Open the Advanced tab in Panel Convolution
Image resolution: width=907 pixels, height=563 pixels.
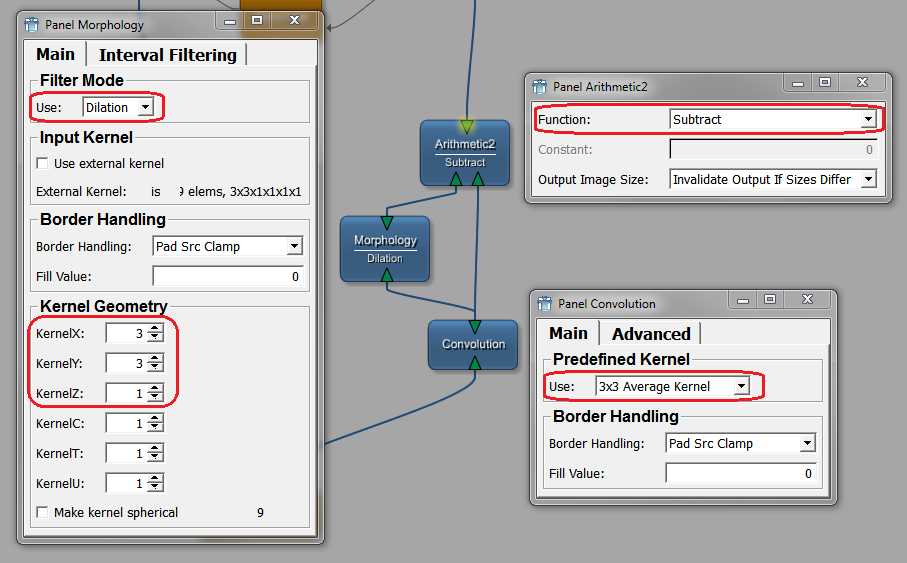(x=650, y=333)
